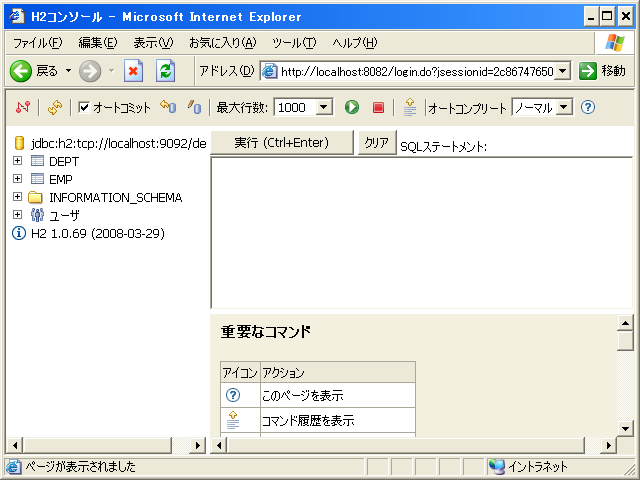
Task: Click inside the SQL statement text area
Action: [x=420, y=230]
